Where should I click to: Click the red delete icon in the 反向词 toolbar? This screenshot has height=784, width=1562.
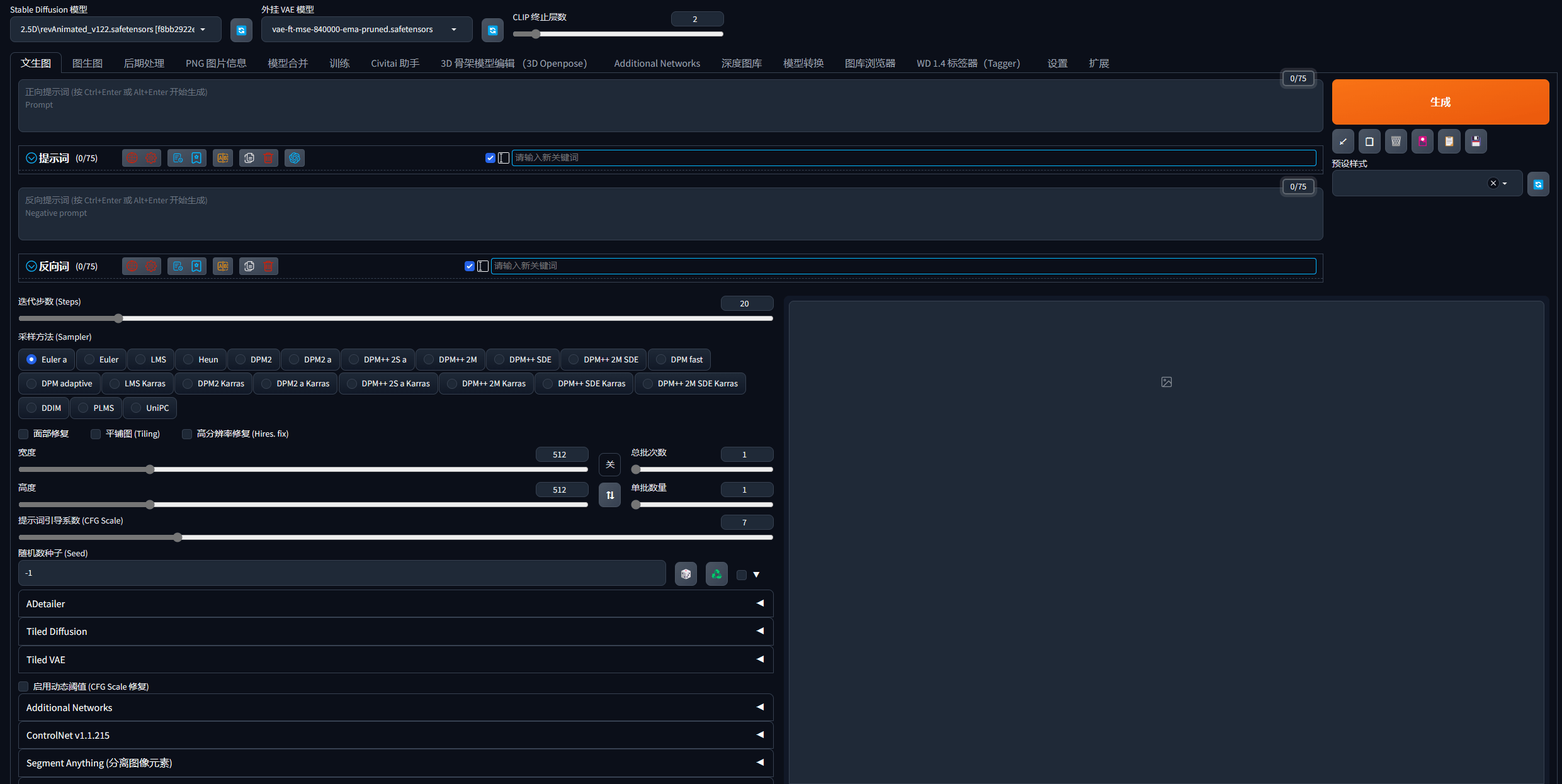coord(268,266)
